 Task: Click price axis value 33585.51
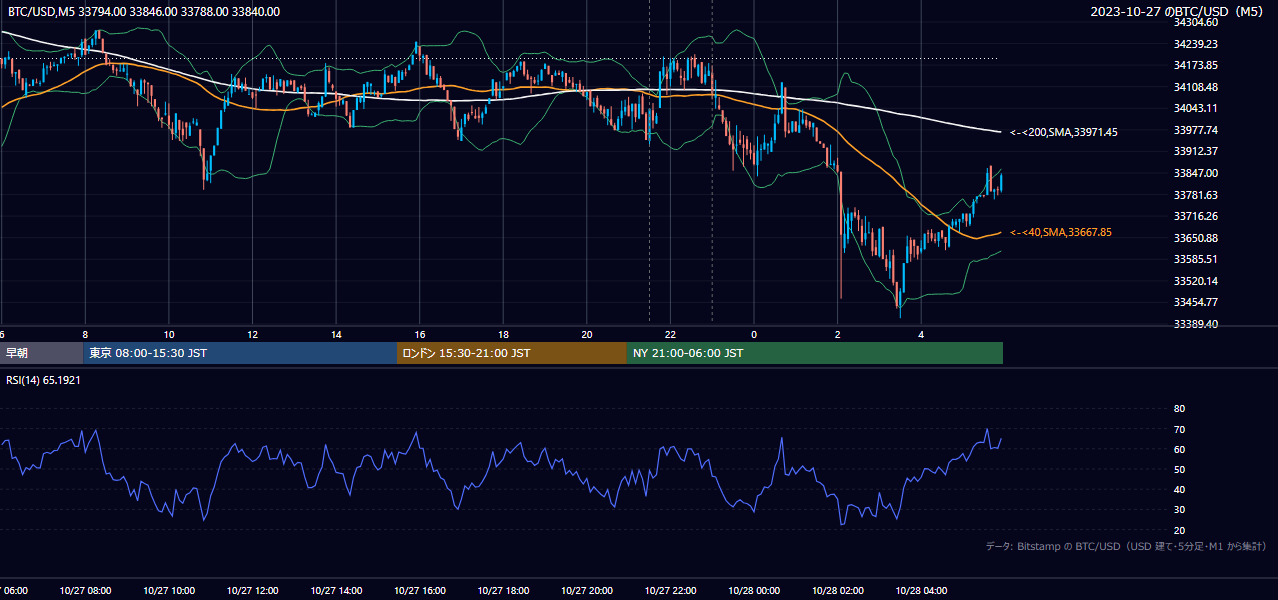pyautogui.click(x=1197, y=259)
